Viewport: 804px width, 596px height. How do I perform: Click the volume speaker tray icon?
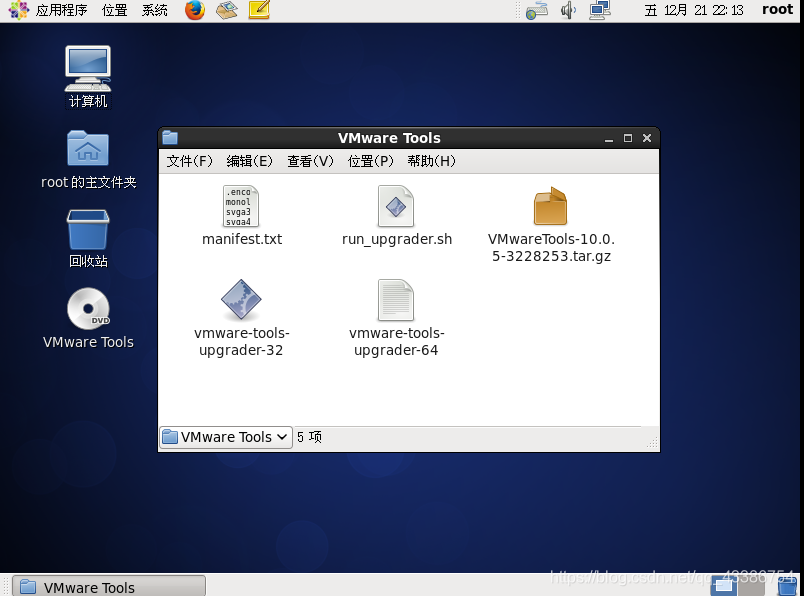pos(568,10)
